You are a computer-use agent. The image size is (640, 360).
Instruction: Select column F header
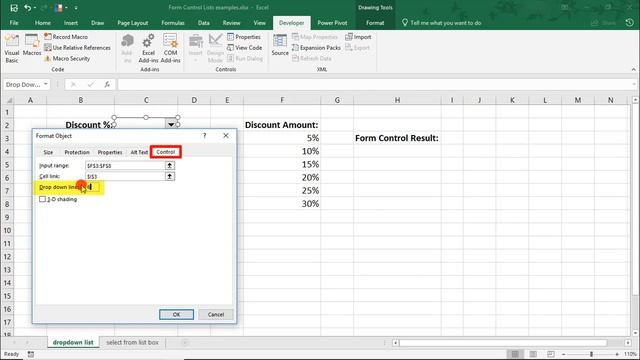(282, 100)
